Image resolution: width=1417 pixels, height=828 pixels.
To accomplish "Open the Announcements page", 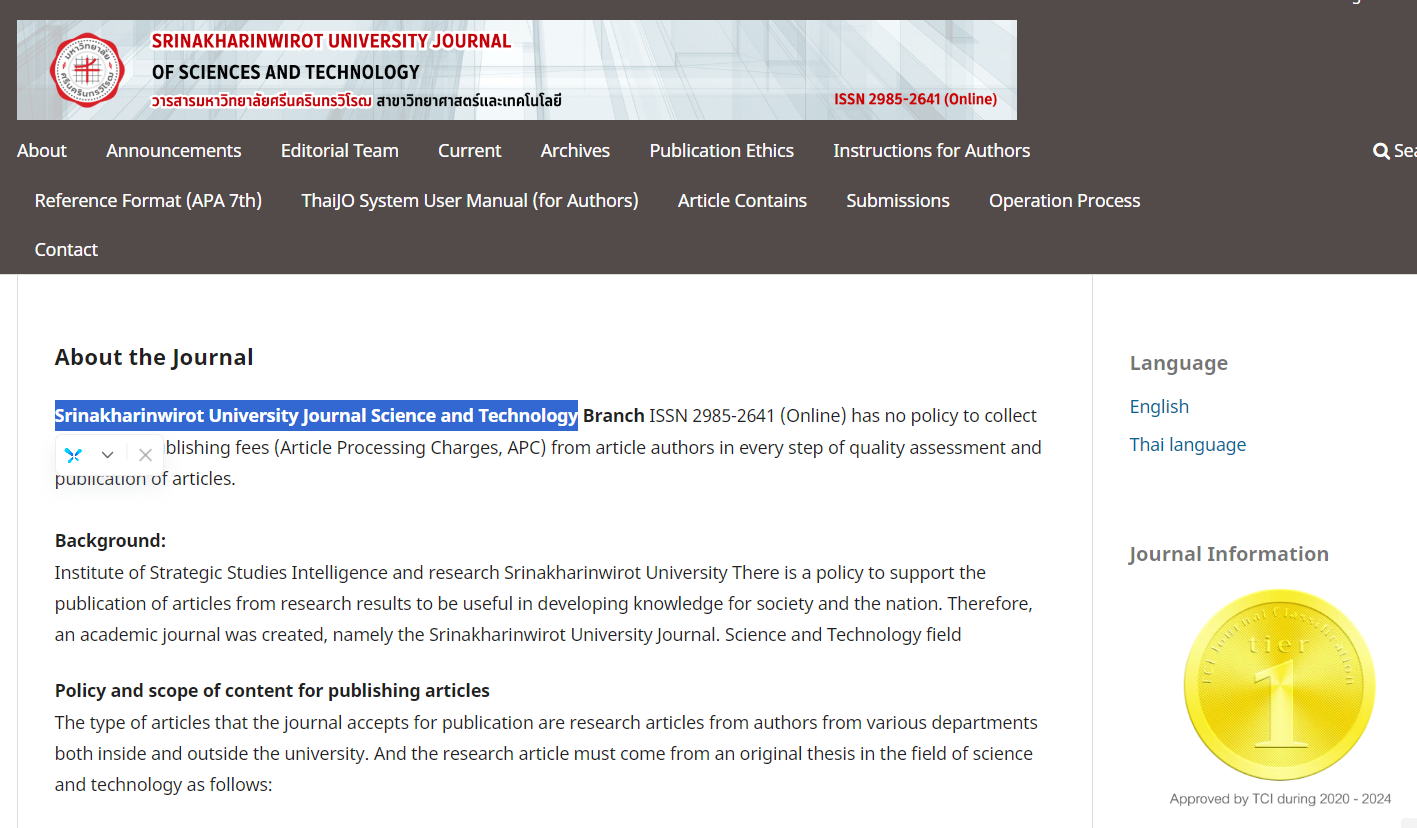I will tap(174, 150).
